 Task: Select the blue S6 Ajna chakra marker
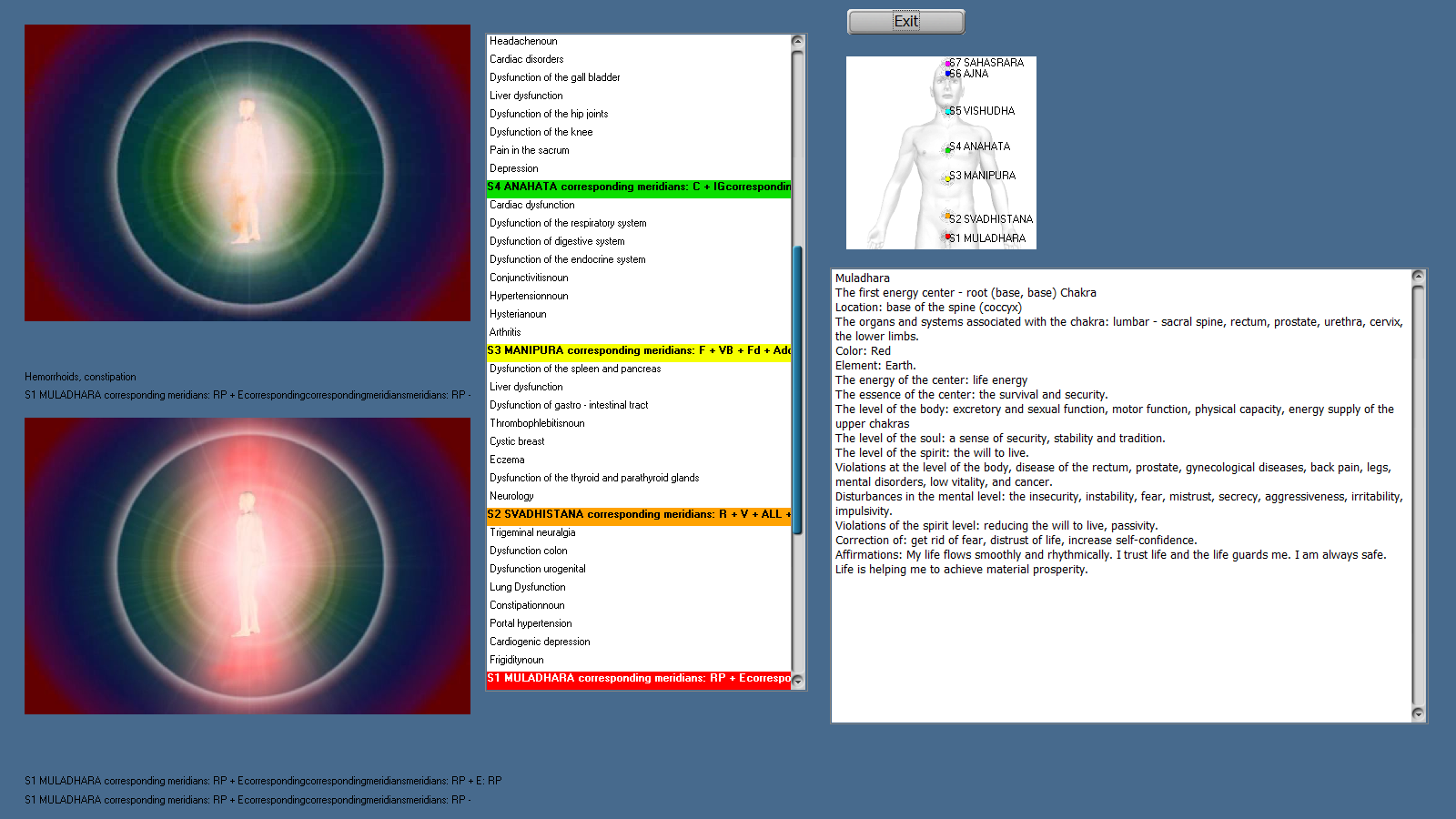(x=947, y=74)
